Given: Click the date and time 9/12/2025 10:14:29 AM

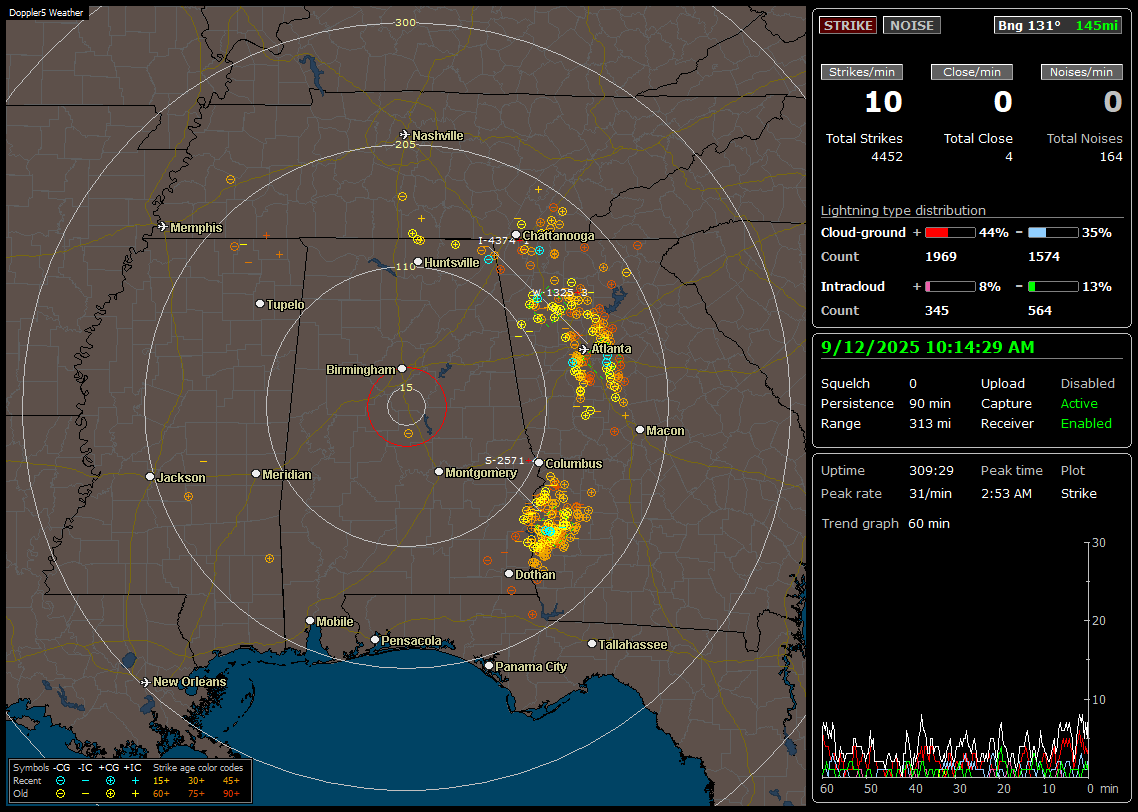Looking at the screenshot, I should click(928, 348).
